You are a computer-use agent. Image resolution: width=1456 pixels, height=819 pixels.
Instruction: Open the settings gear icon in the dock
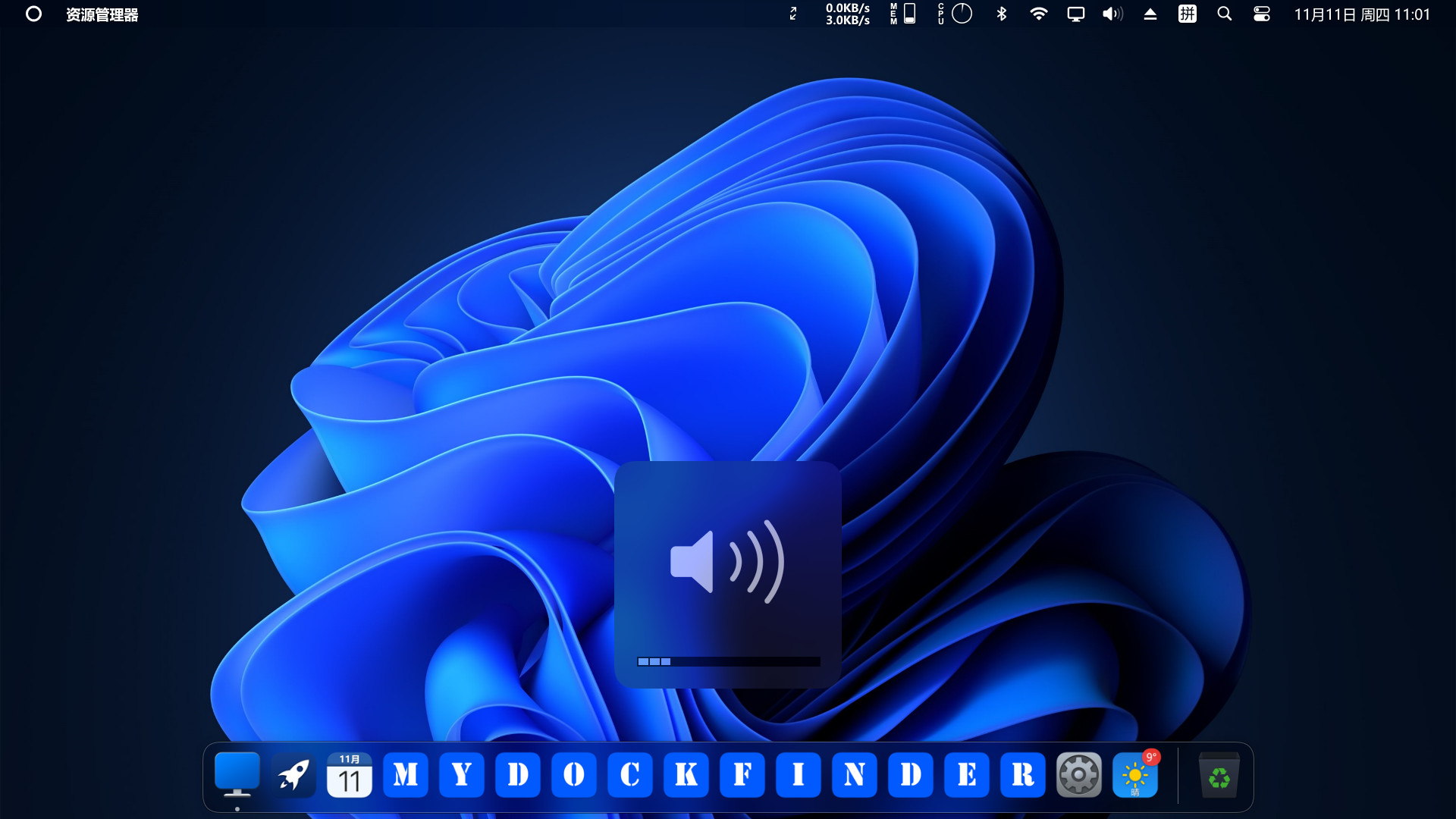pyautogui.click(x=1079, y=774)
